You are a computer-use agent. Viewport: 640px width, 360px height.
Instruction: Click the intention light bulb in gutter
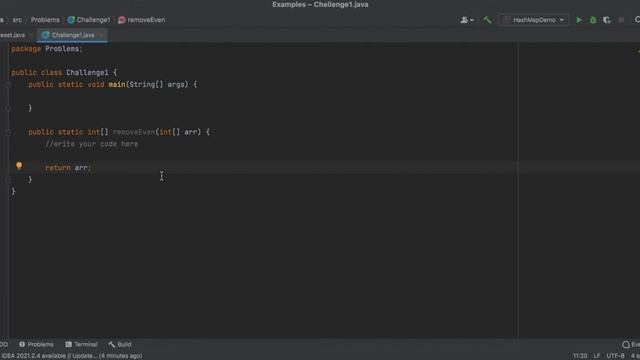pyautogui.click(x=19, y=165)
